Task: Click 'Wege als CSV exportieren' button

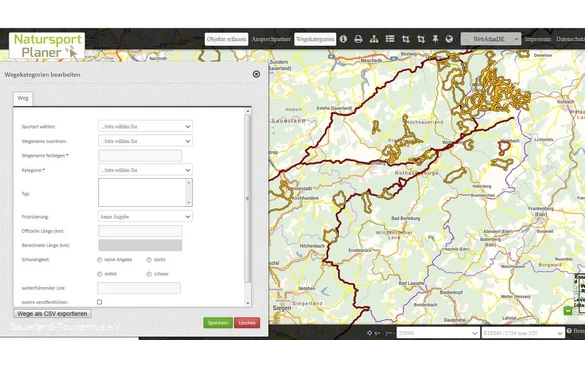Action: [52, 314]
